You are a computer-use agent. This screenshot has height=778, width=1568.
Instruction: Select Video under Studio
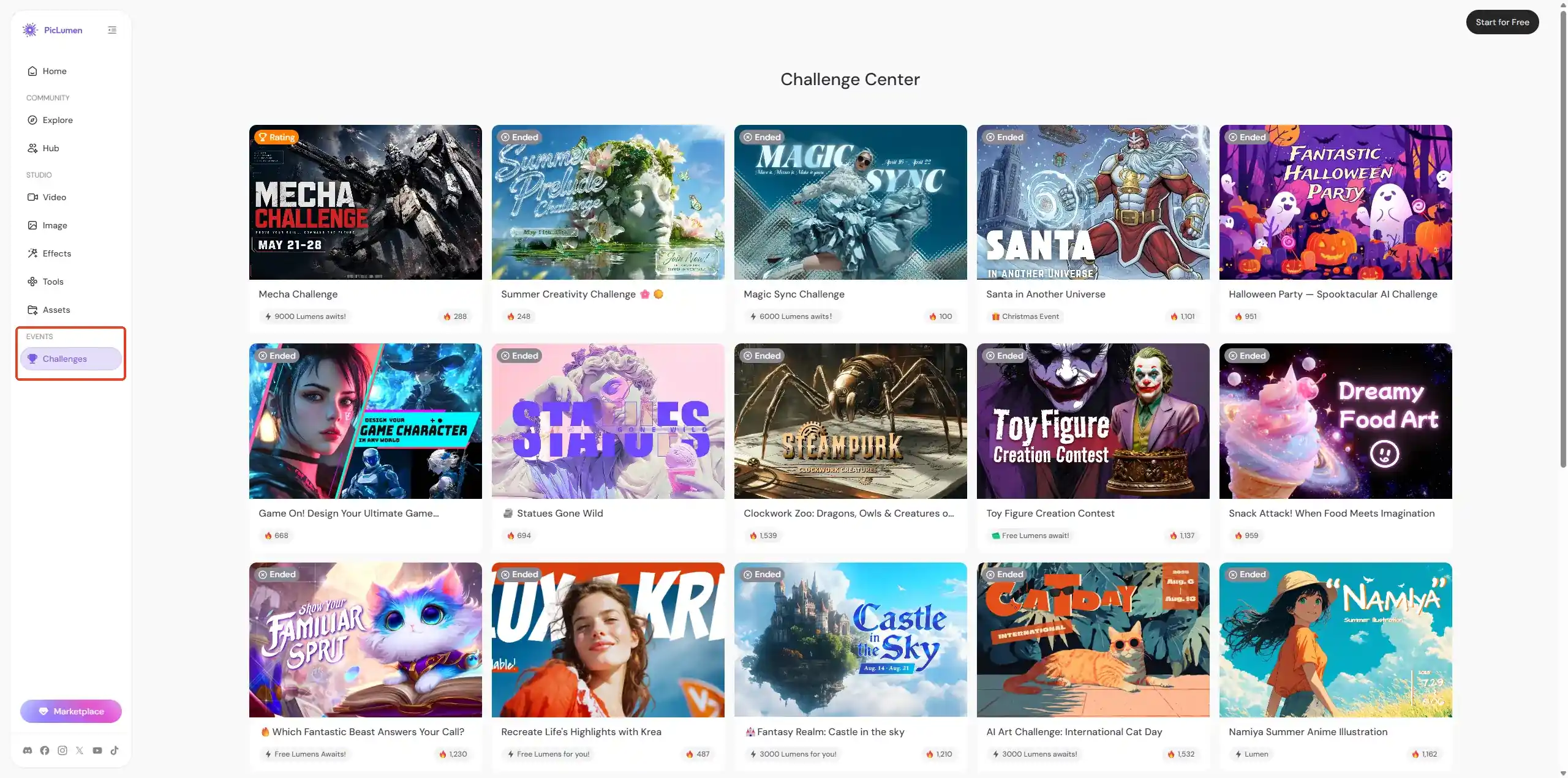70,197
